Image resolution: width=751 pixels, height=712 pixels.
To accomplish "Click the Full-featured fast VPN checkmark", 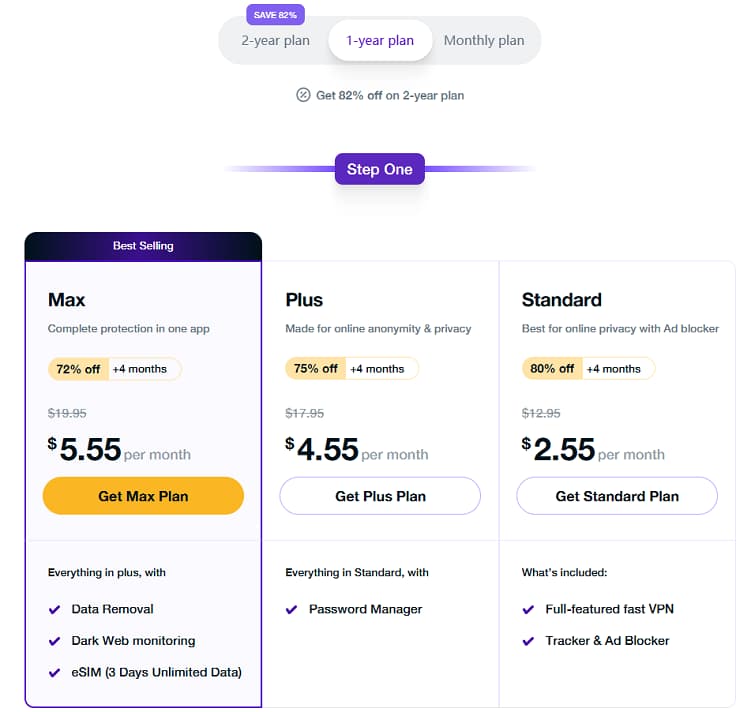I will (528, 609).
